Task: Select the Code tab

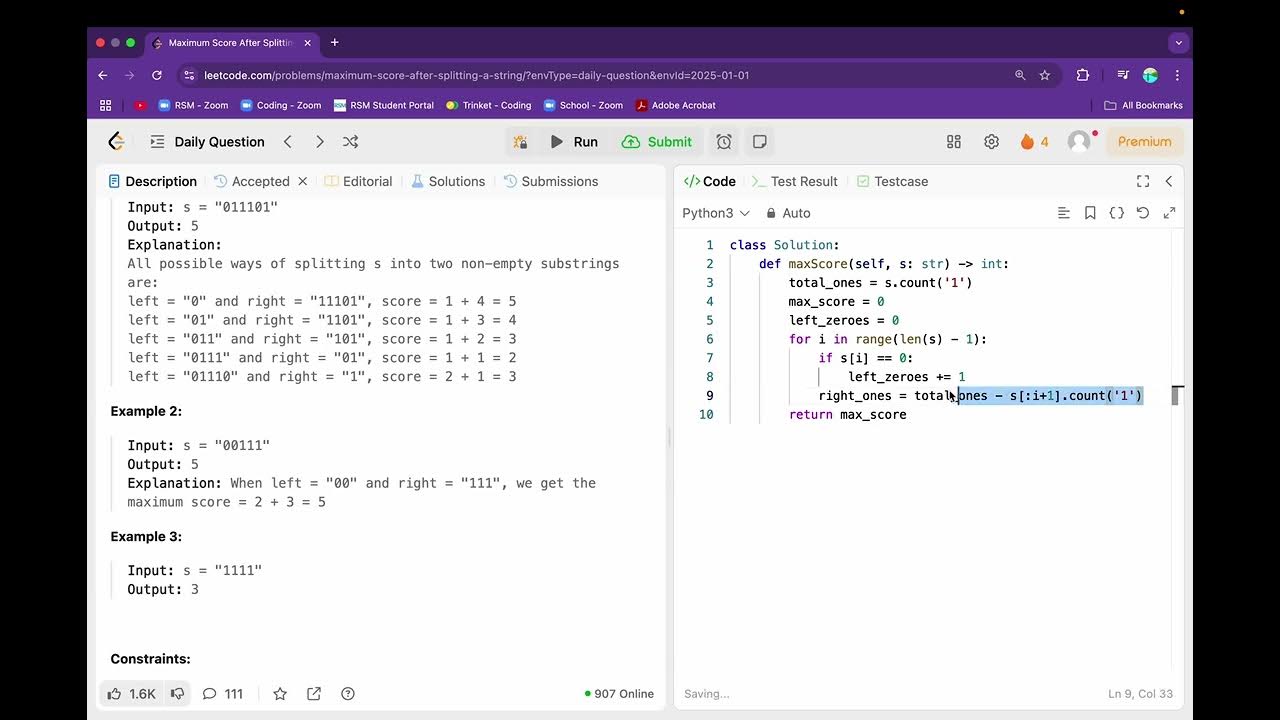Action: coord(710,181)
